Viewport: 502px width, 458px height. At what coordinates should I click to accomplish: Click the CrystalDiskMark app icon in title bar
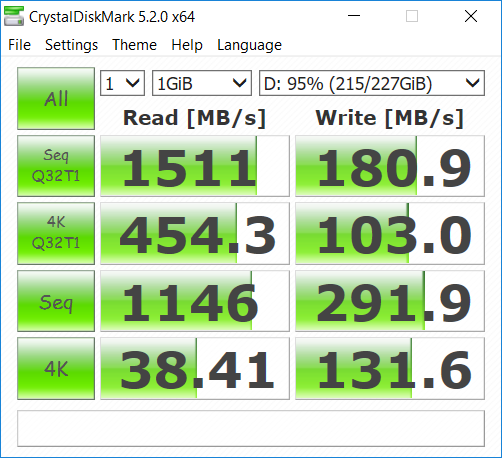pyautogui.click(x=14, y=16)
